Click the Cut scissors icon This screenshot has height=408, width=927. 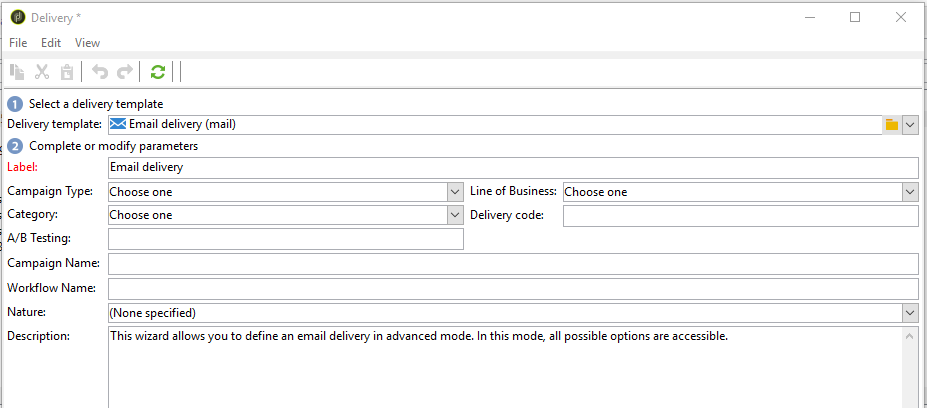pos(42,71)
